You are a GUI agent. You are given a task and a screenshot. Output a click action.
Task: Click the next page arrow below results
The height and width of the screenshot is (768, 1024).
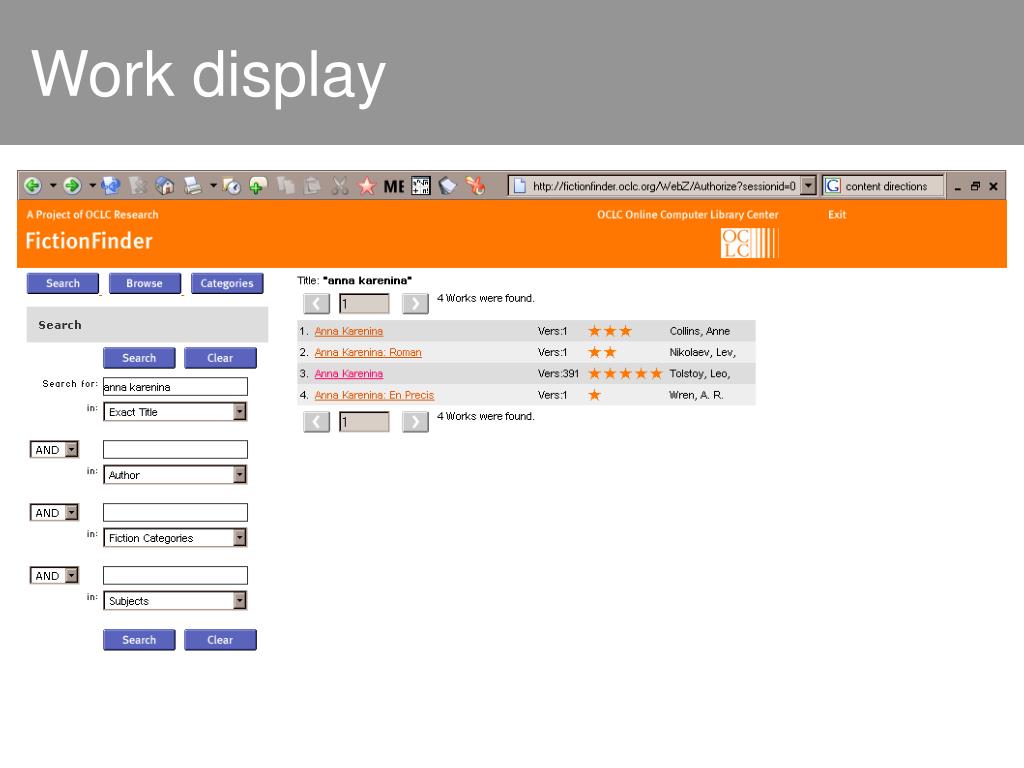tap(415, 422)
